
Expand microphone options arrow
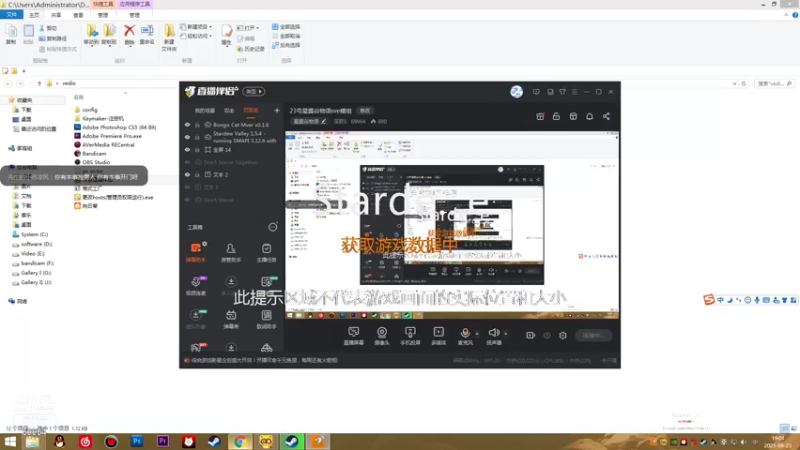(x=477, y=334)
